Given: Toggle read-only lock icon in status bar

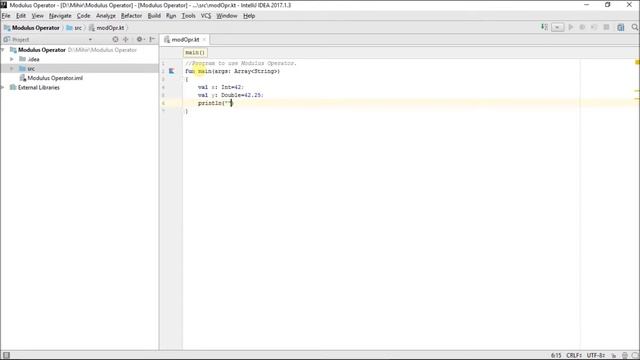Looking at the screenshot, I should tap(613, 356).
